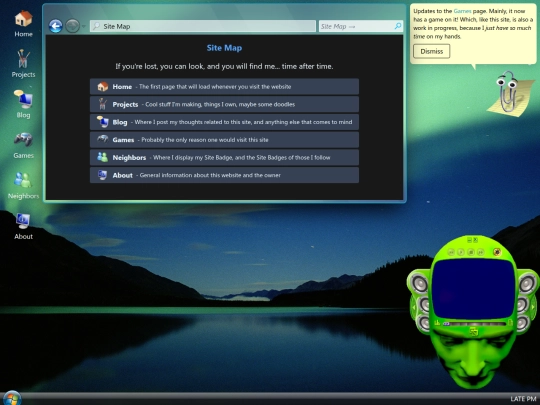Open the Projects row in site map
Image resolution: width=540 pixels, height=405 pixels.
(x=224, y=104)
